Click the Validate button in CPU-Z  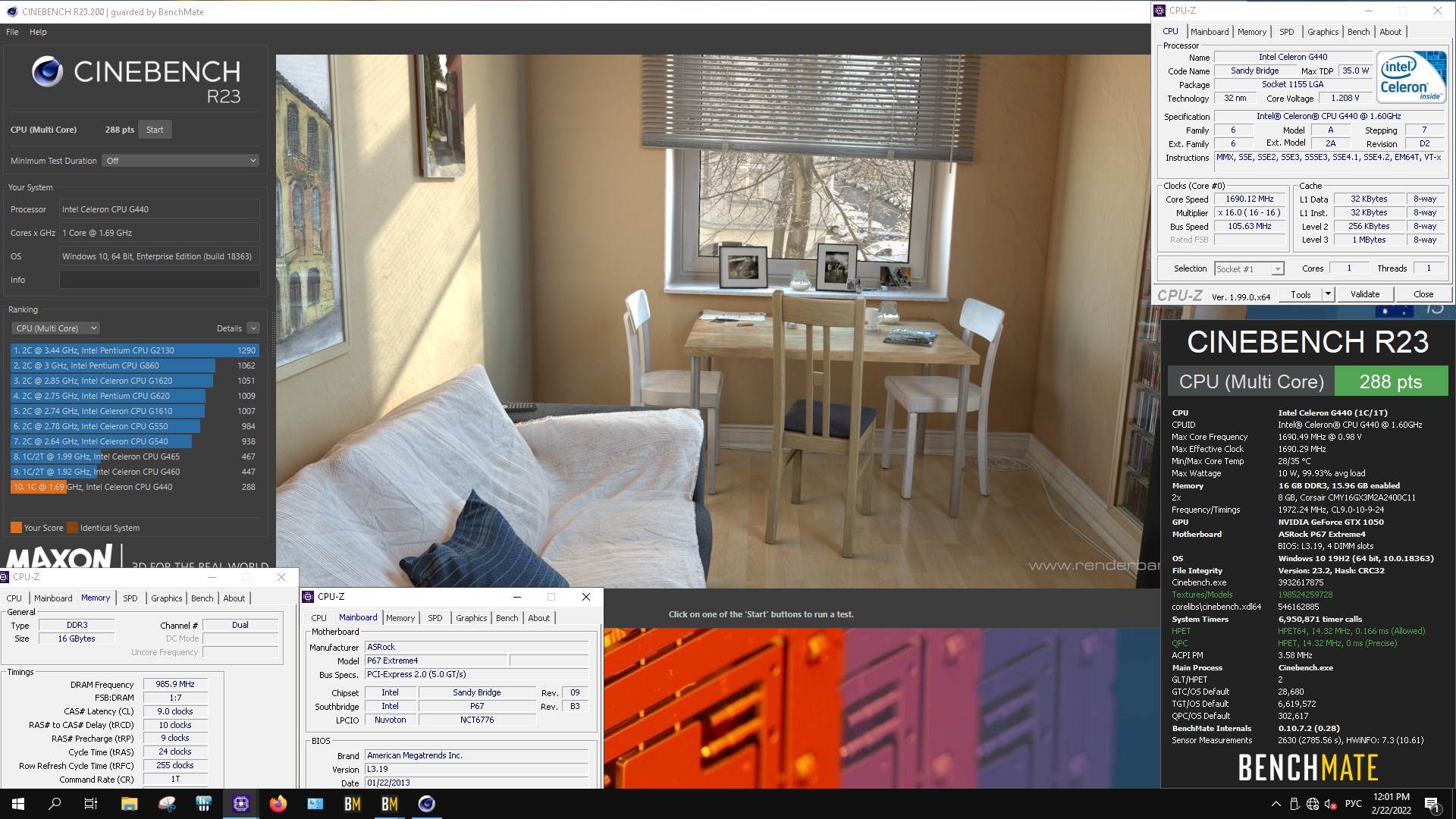coord(1365,294)
